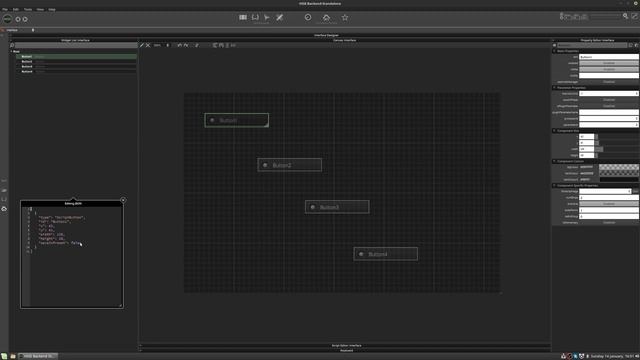Click the bottom icon in the left sidebar

[4, 209]
